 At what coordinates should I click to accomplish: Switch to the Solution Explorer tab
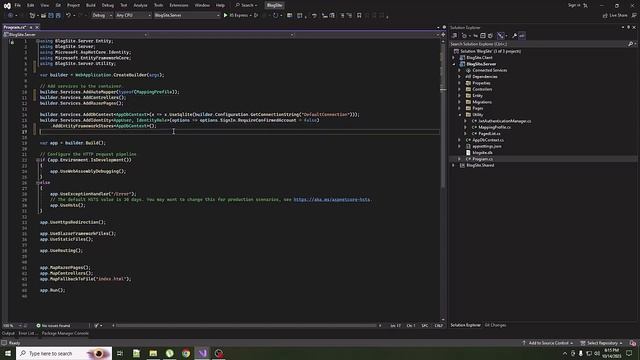tap(465, 325)
